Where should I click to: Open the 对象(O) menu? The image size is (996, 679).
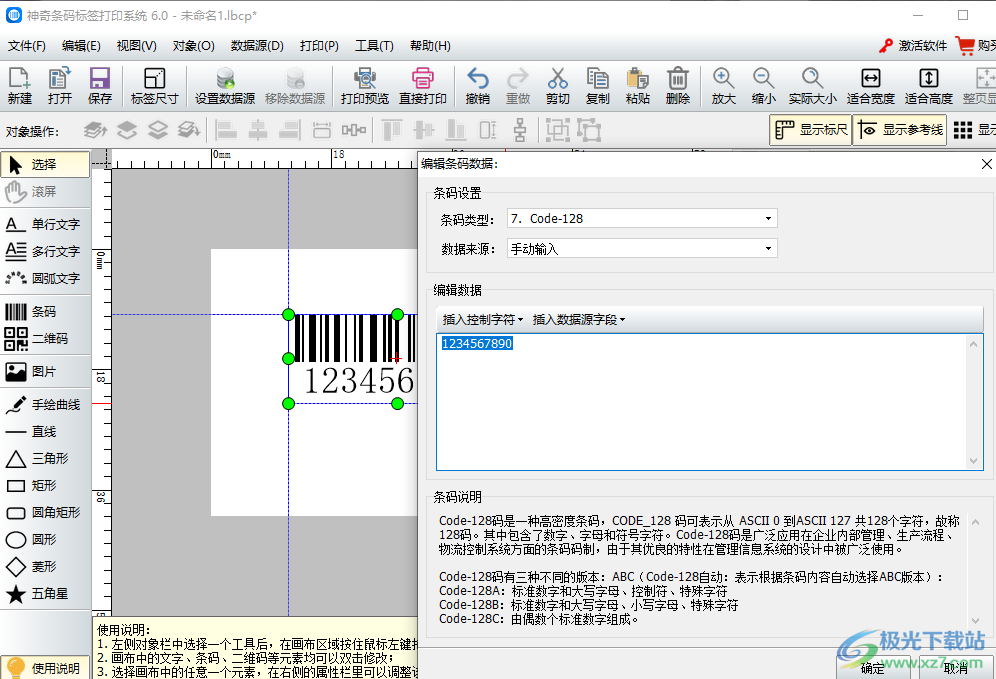194,46
